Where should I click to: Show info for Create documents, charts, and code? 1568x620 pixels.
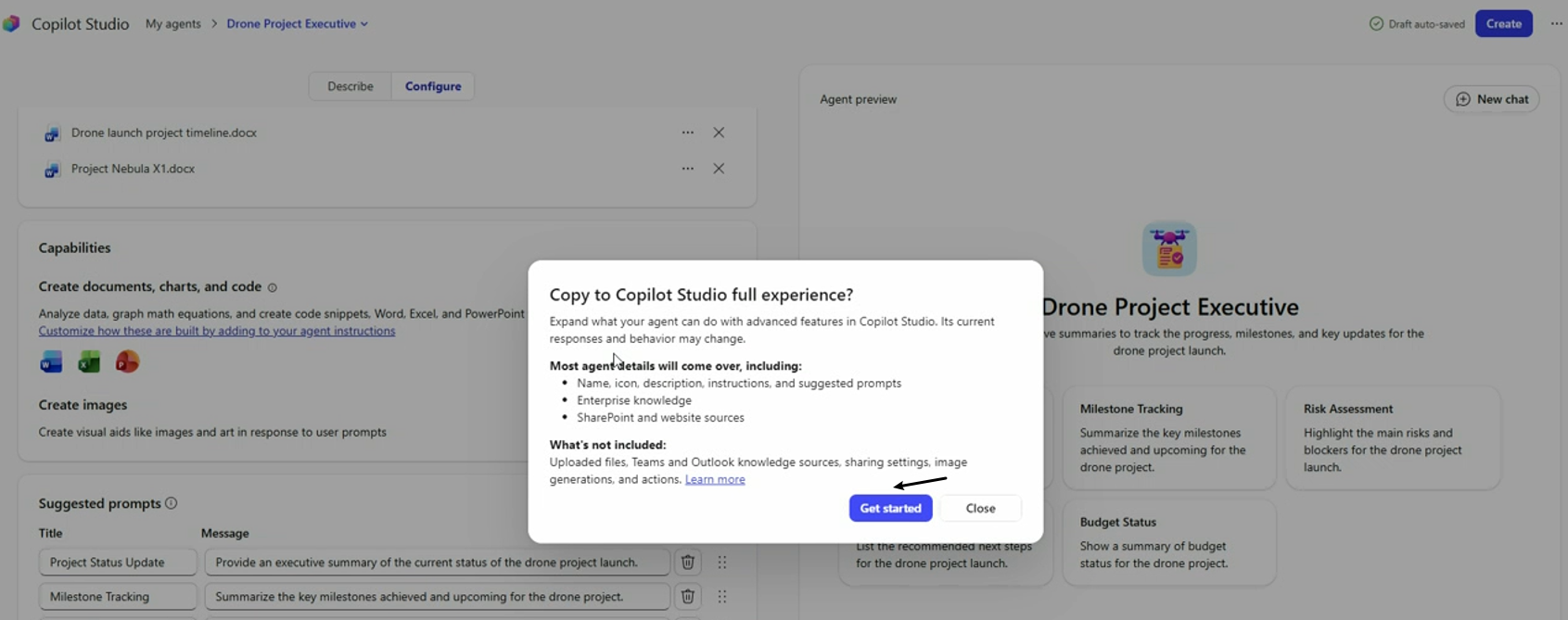pos(273,287)
